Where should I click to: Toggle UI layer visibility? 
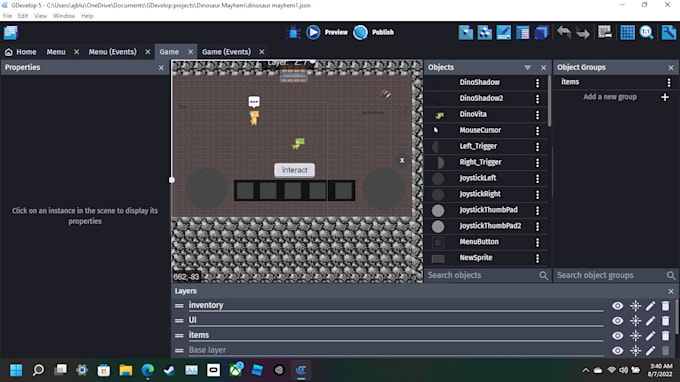pyautogui.click(x=618, y=321)
